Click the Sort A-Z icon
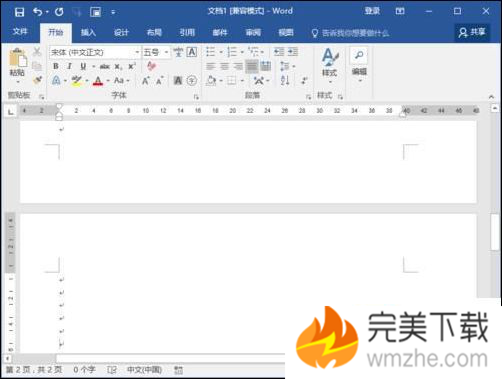Viewport: 502px width, 379px height. 285,80
